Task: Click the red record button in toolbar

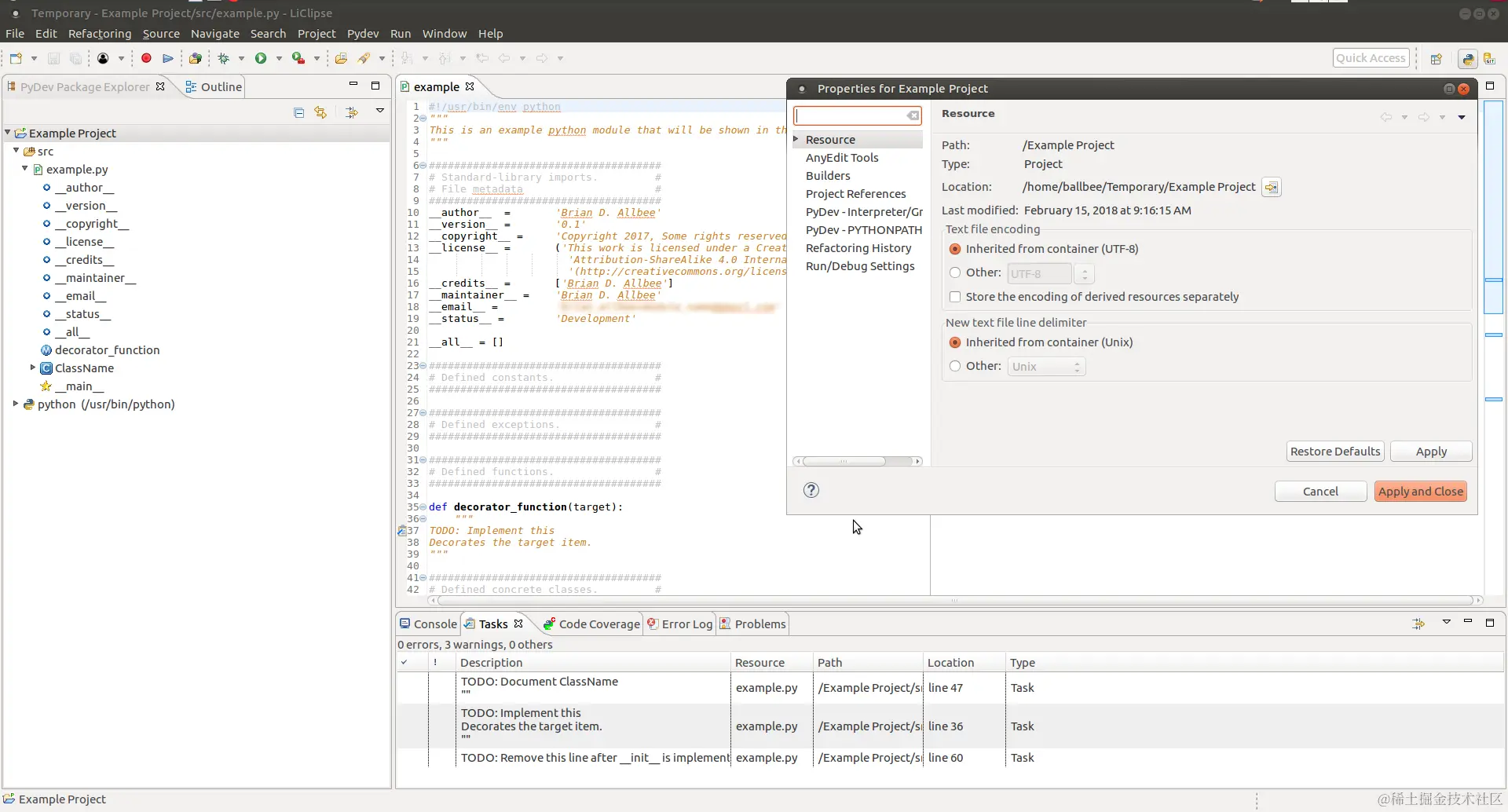Action: [x=146, y=58]
